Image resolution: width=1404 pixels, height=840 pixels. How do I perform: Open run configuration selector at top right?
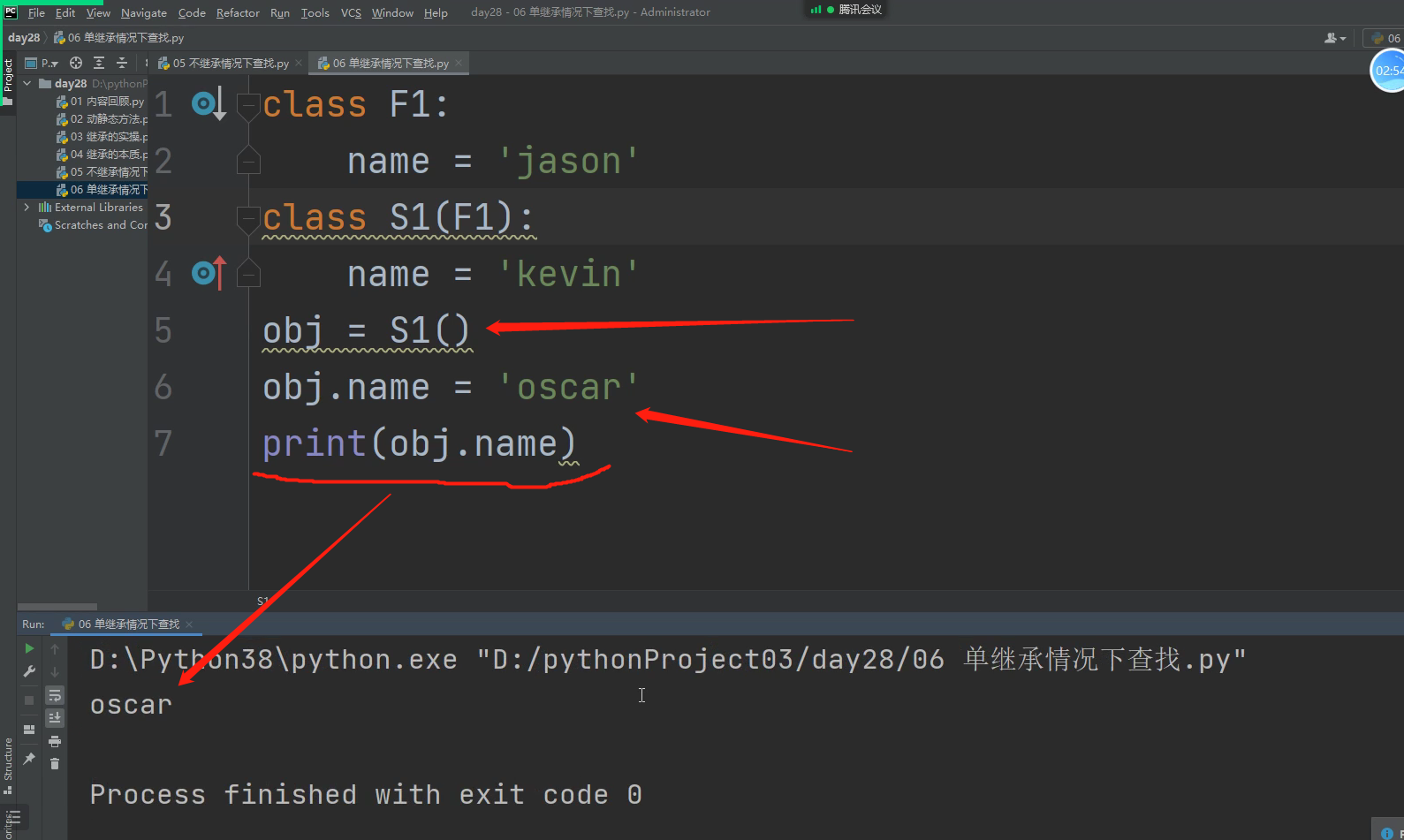pos(1385,38)
